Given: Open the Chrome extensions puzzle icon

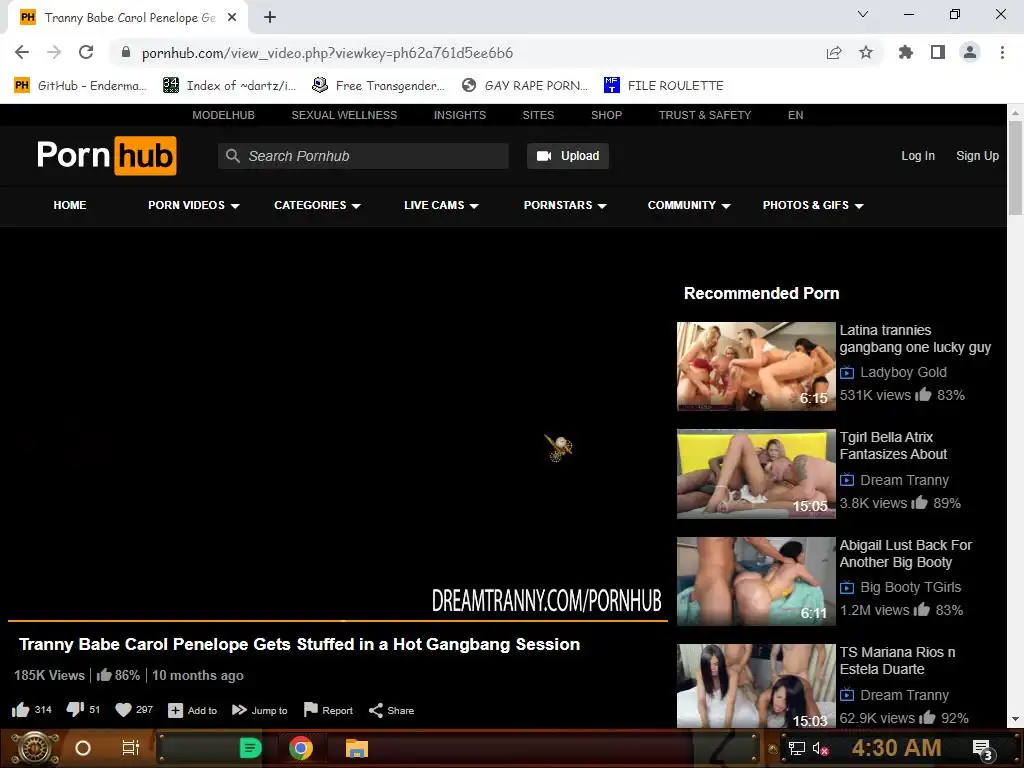Looking at the screenshot, I should [x=905, y=52].
